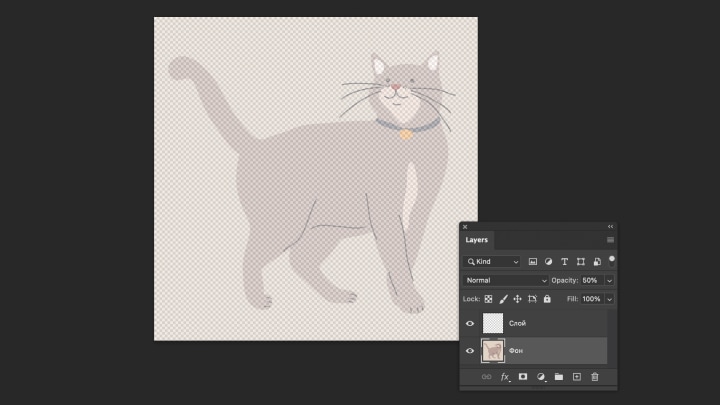
Task: Lock all with the padlock icon
Action: coord(547,299)
